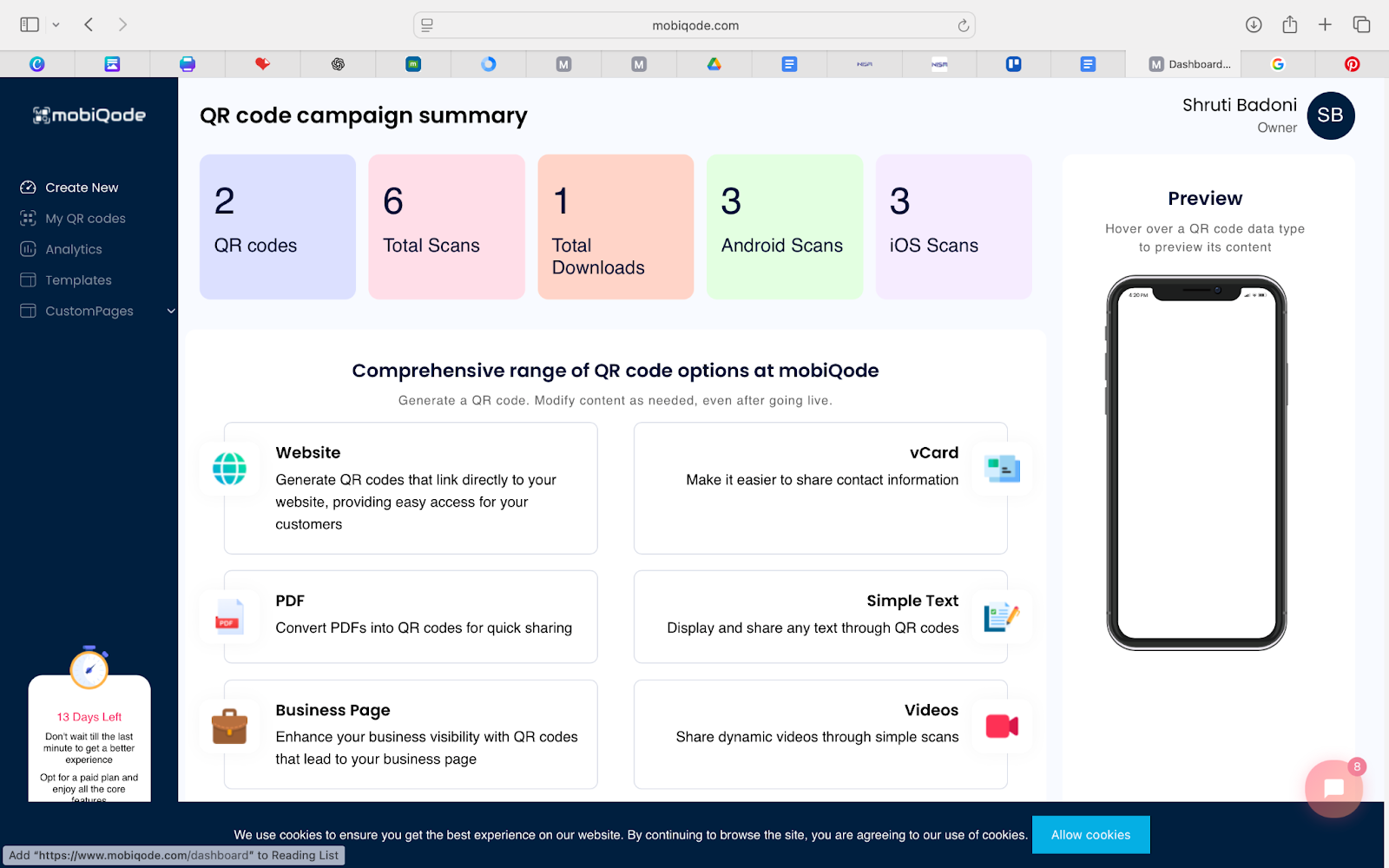Click the Simple Text notepad icon
Viewport: 1389px width, 868px height.
[x=1002, y=617]
